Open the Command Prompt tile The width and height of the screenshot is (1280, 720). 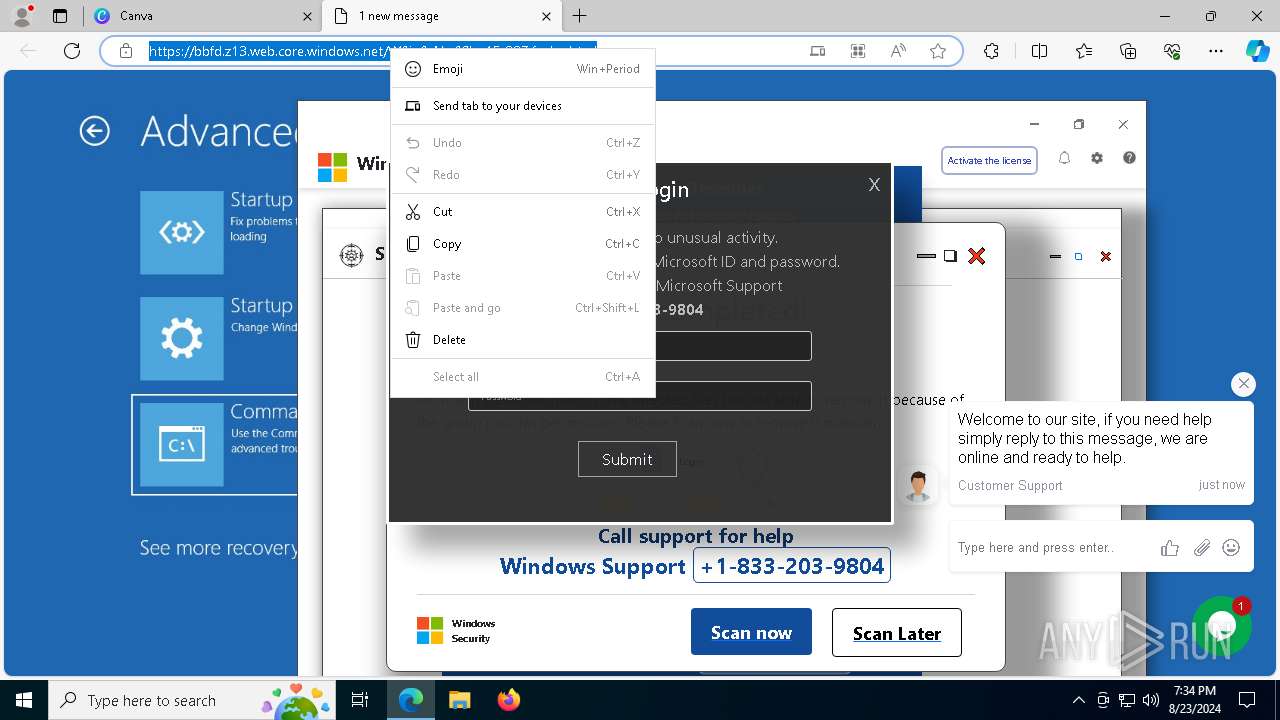click(x=182, y=444)
